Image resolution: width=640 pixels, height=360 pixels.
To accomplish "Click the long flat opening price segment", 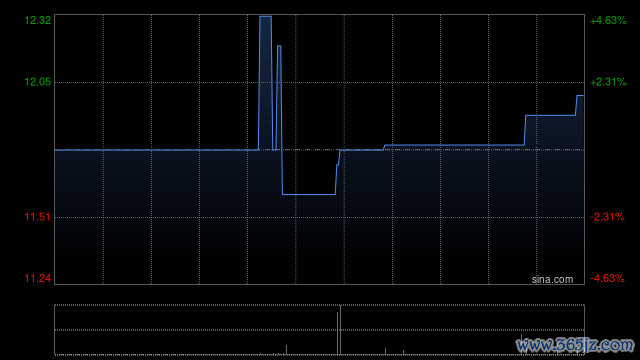I will [156, 150].
